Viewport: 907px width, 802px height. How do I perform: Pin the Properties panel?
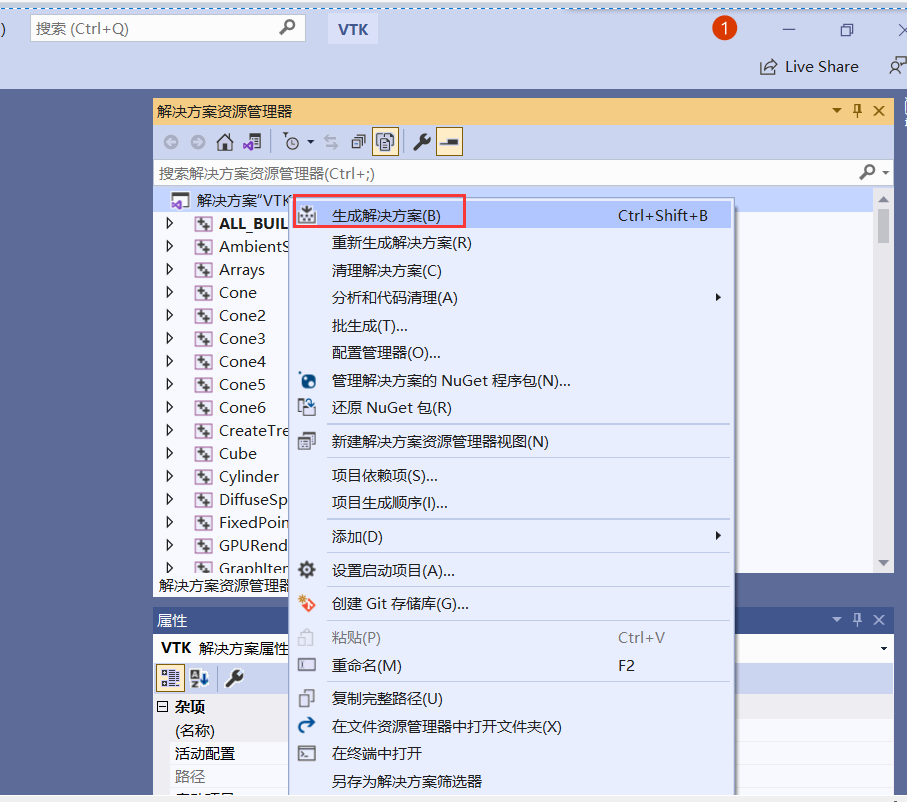857,620
